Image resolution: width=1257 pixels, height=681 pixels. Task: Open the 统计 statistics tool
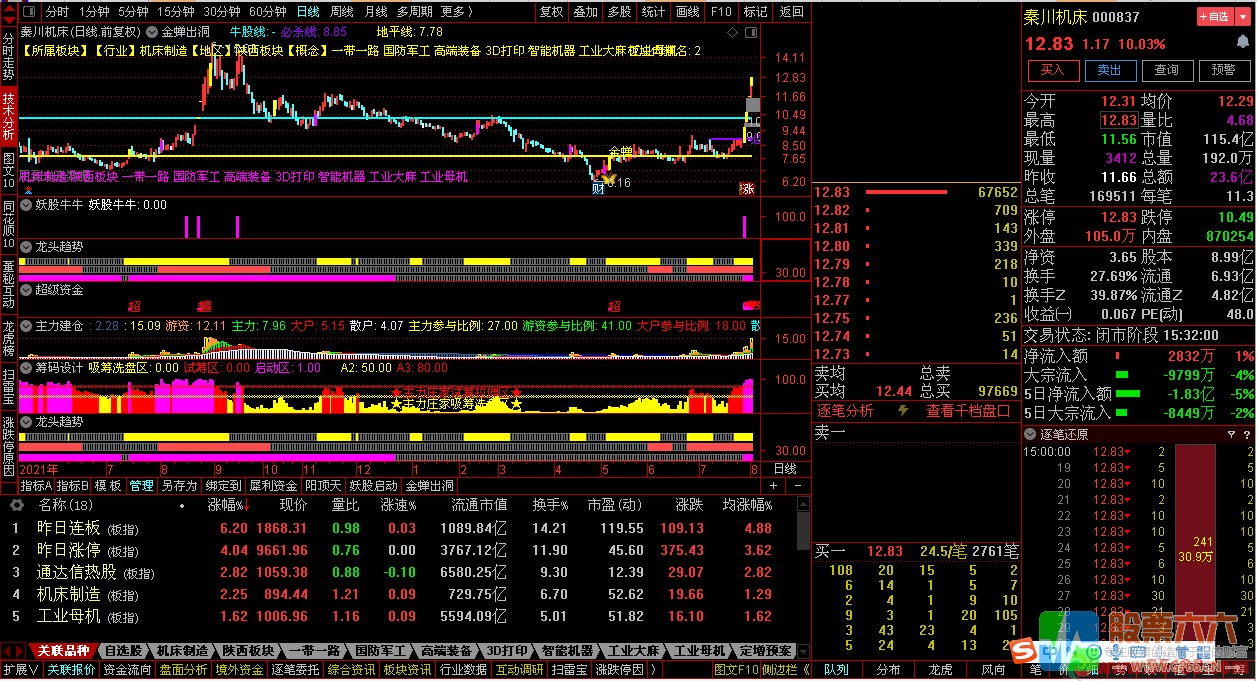click(x=653, y=11)
